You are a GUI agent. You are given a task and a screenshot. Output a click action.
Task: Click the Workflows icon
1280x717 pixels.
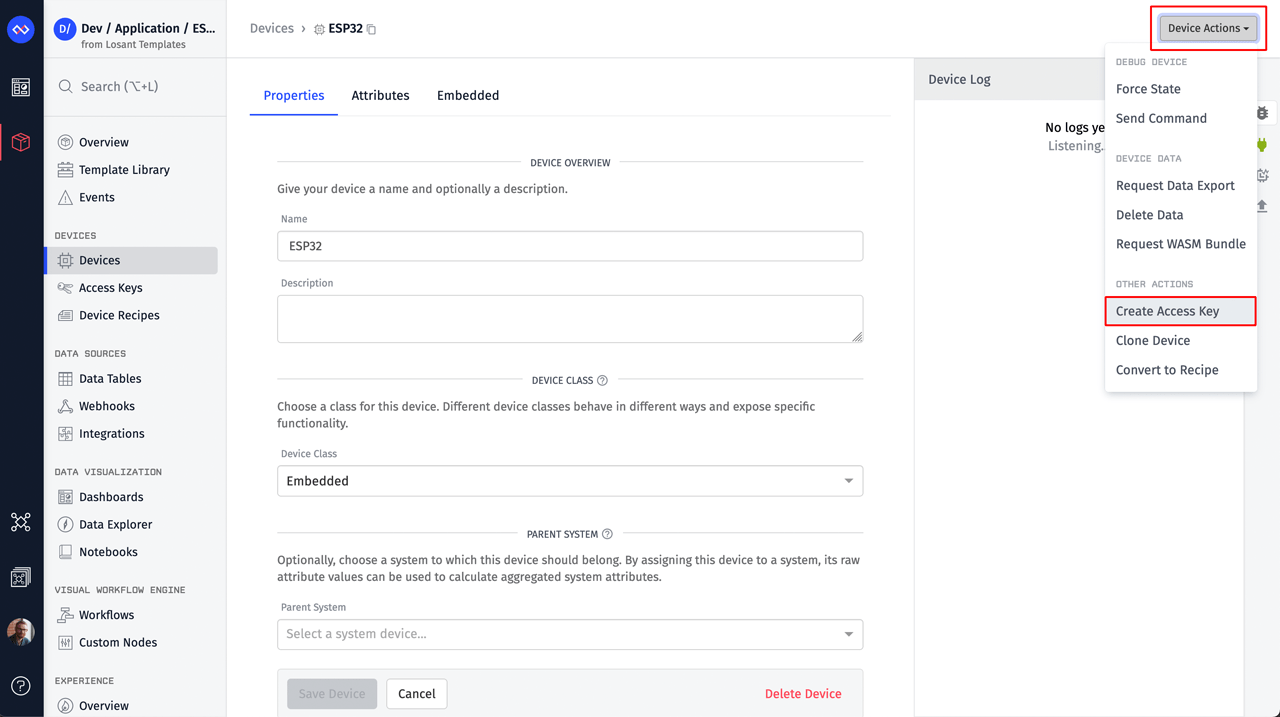(65, 615)
